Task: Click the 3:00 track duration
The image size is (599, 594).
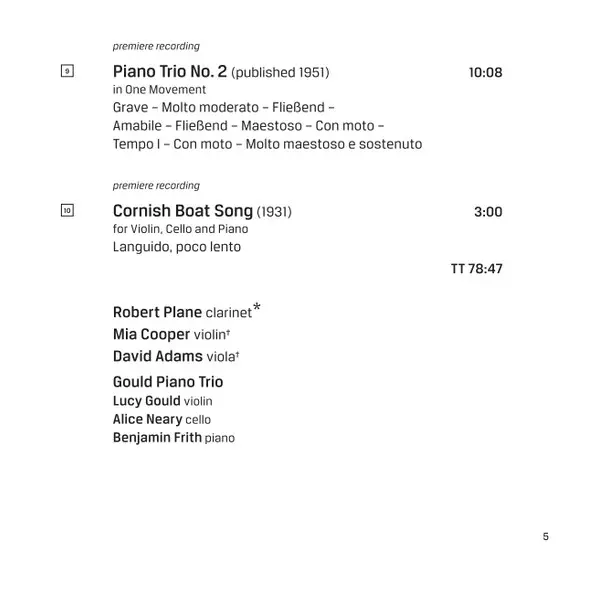Action: [x=488, y=212]
